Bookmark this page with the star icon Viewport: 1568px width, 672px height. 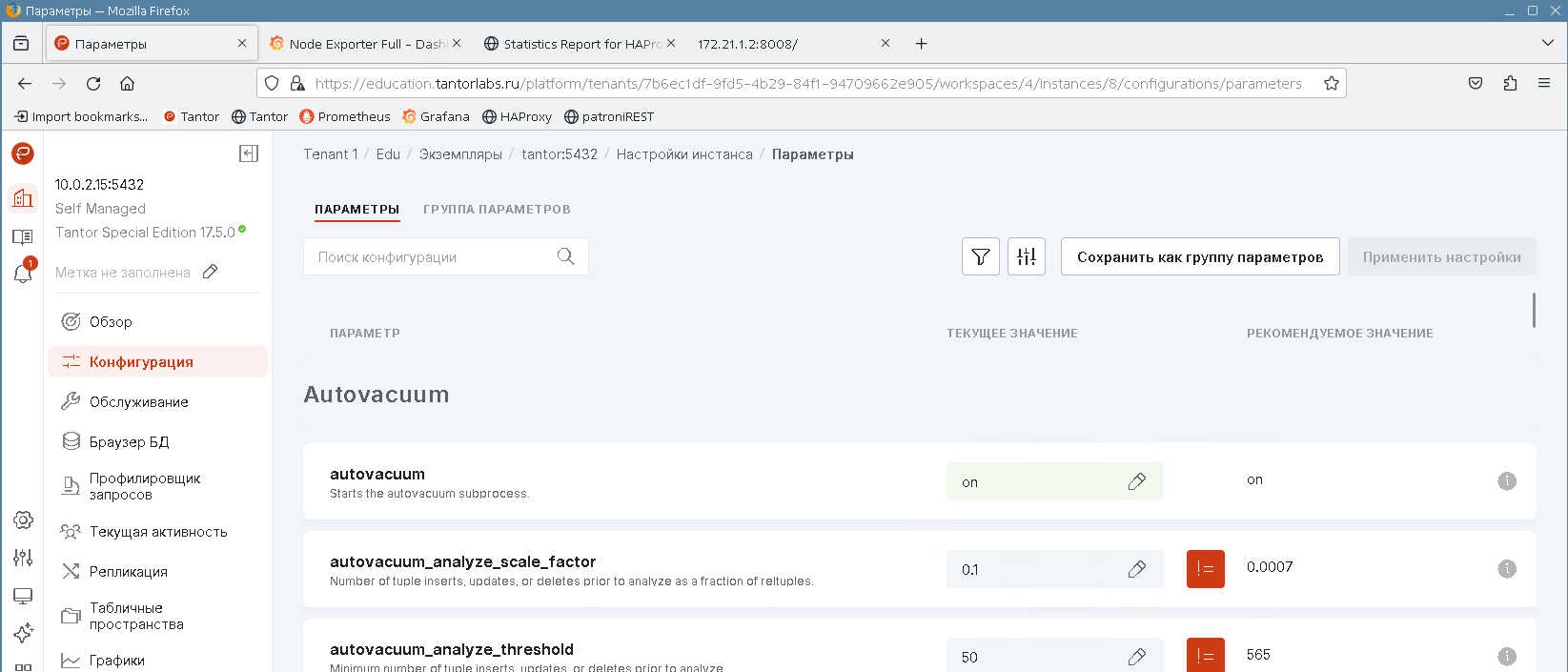point(1332,83)
